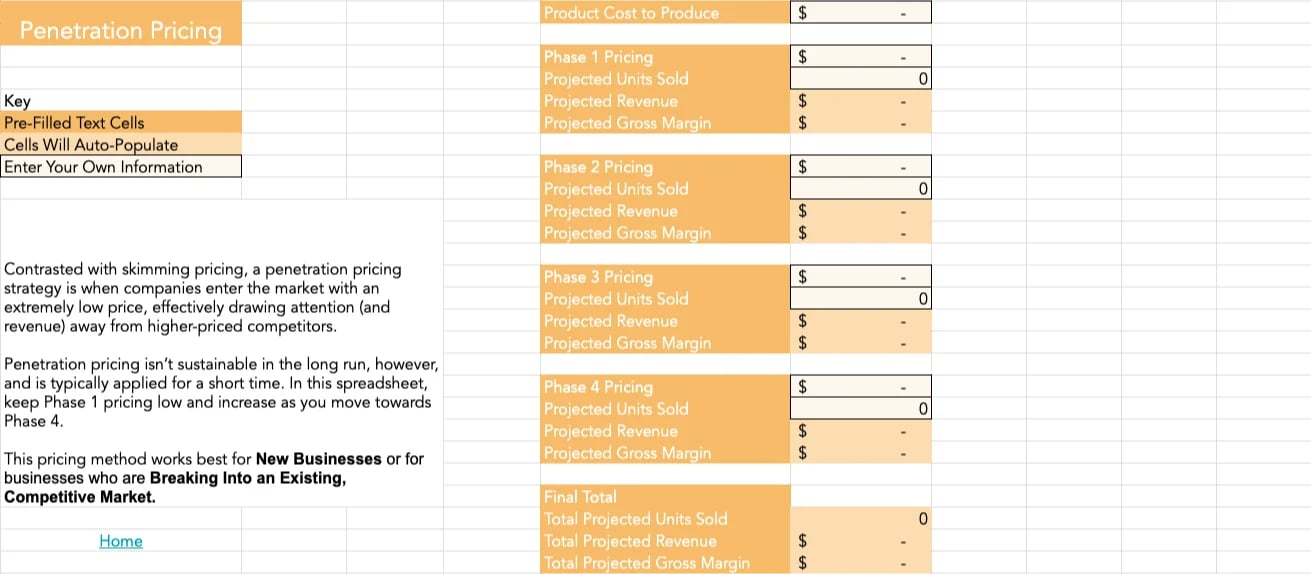Click the Cells Will Auto-Populate key swatch
This screenshot has width=1311, height=574.
121,145
